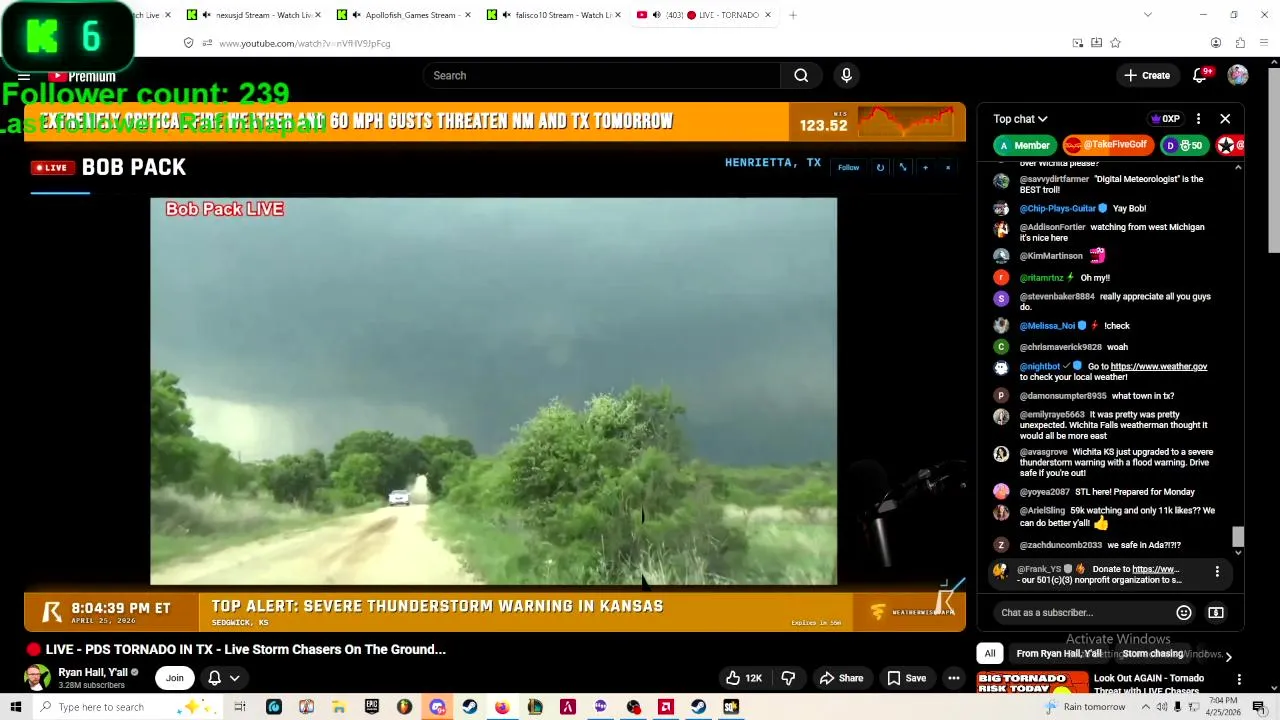The image size is (1280, 720).
Task: Open Task View on the taskbar
Action: 240,707
